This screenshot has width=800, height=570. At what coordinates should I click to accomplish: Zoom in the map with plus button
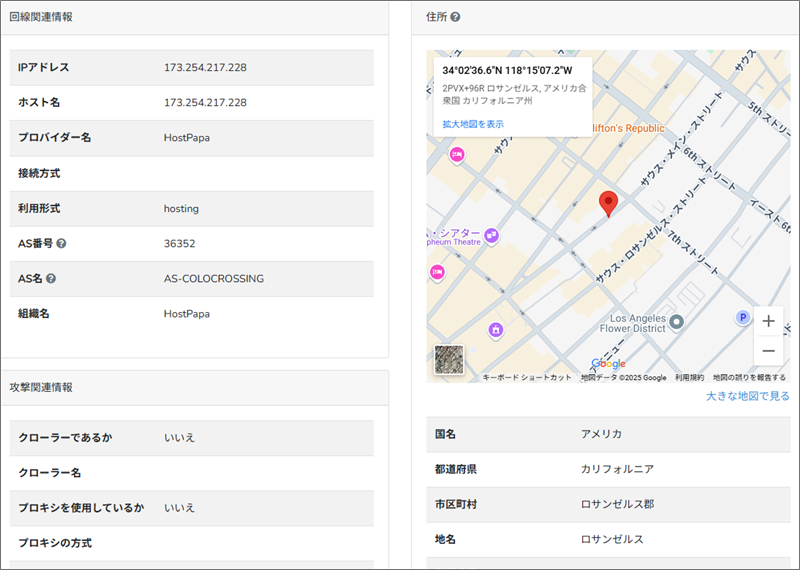click(768, 321)
